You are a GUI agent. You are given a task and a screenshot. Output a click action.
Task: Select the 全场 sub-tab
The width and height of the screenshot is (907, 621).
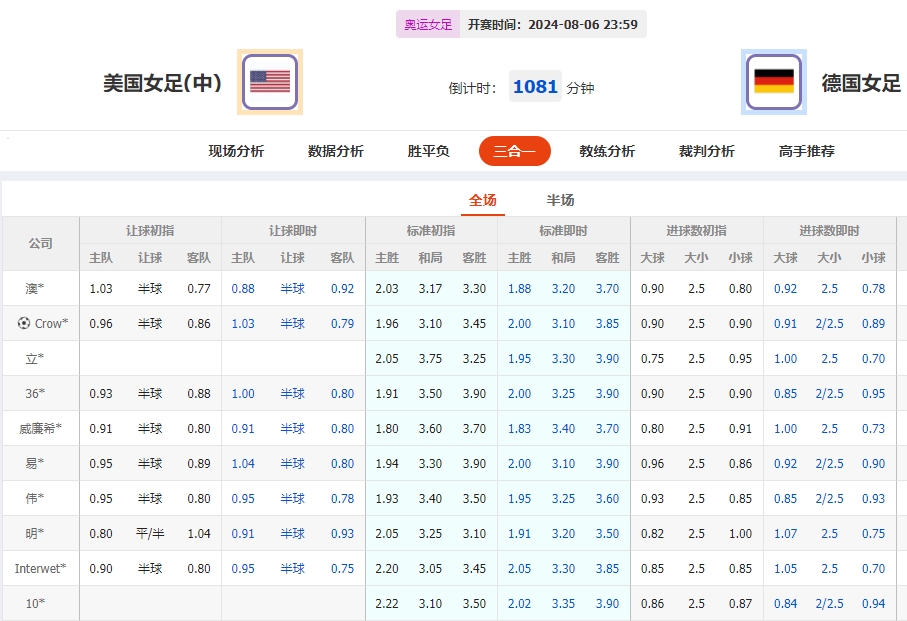[482, 199]
